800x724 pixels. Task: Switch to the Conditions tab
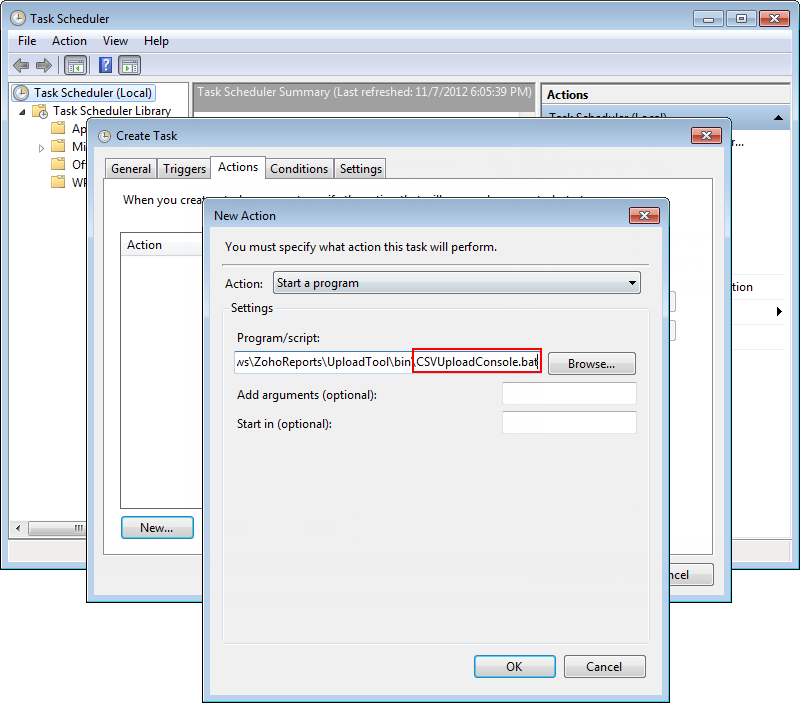tap(299, 169)
